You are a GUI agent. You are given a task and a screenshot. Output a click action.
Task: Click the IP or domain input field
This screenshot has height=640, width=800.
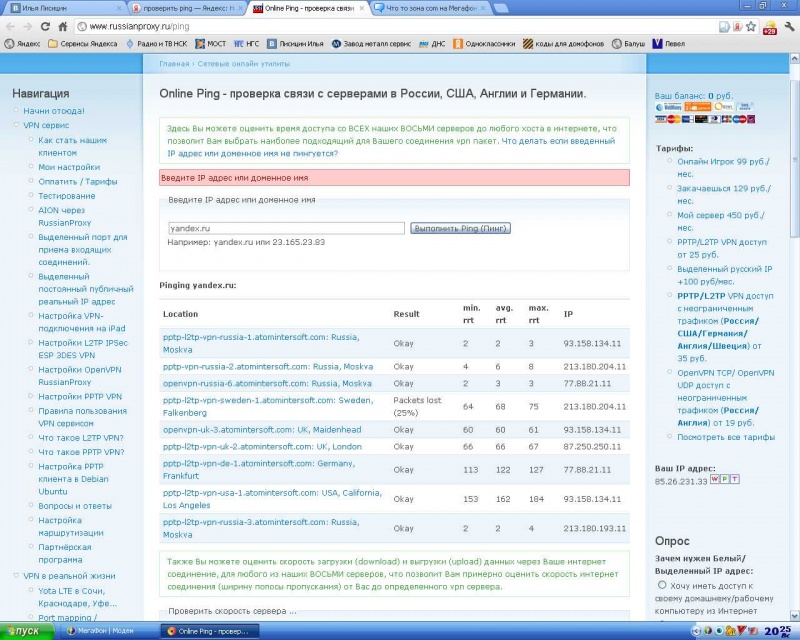coord(285,228)
